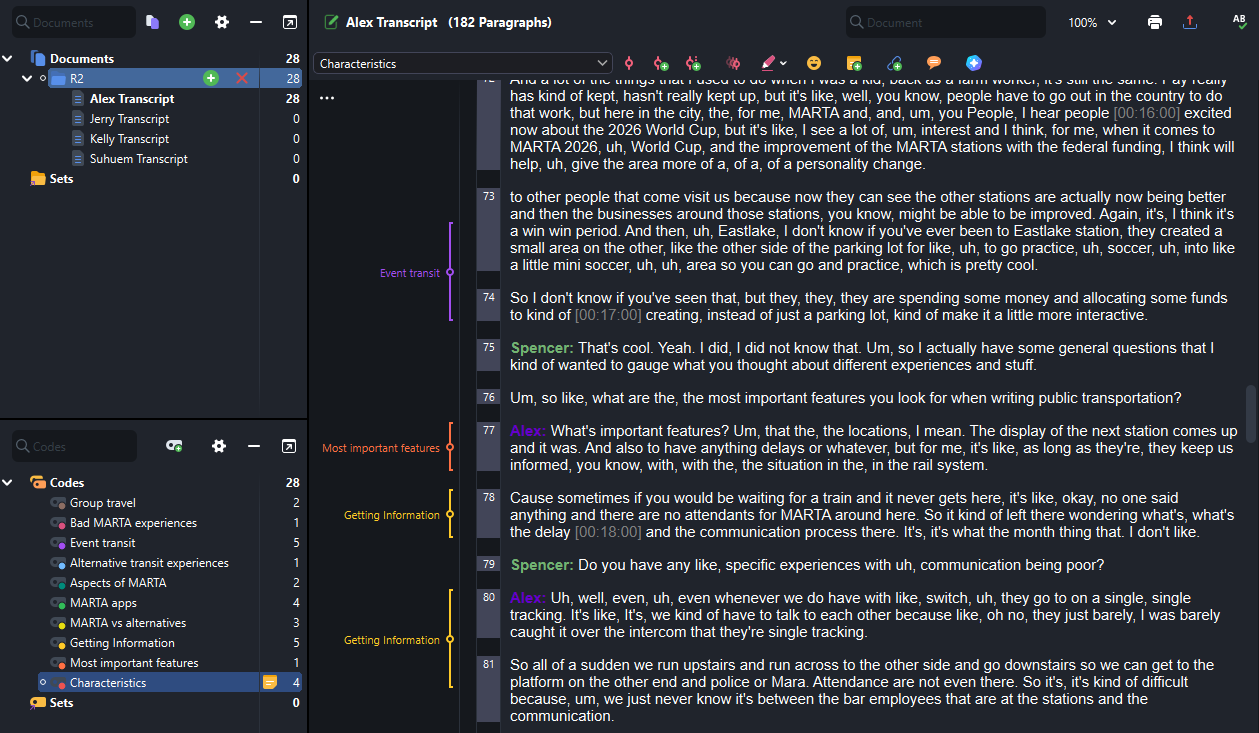
Task: Open the memo note on Characteristics code
Action: coord(269,683)
